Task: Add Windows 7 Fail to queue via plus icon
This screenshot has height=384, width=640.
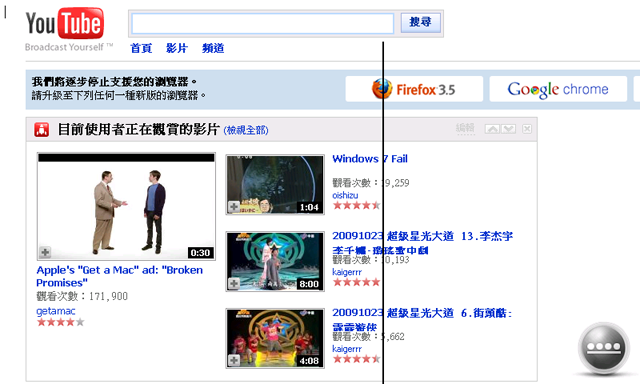Action: click(x=234, y=206)
